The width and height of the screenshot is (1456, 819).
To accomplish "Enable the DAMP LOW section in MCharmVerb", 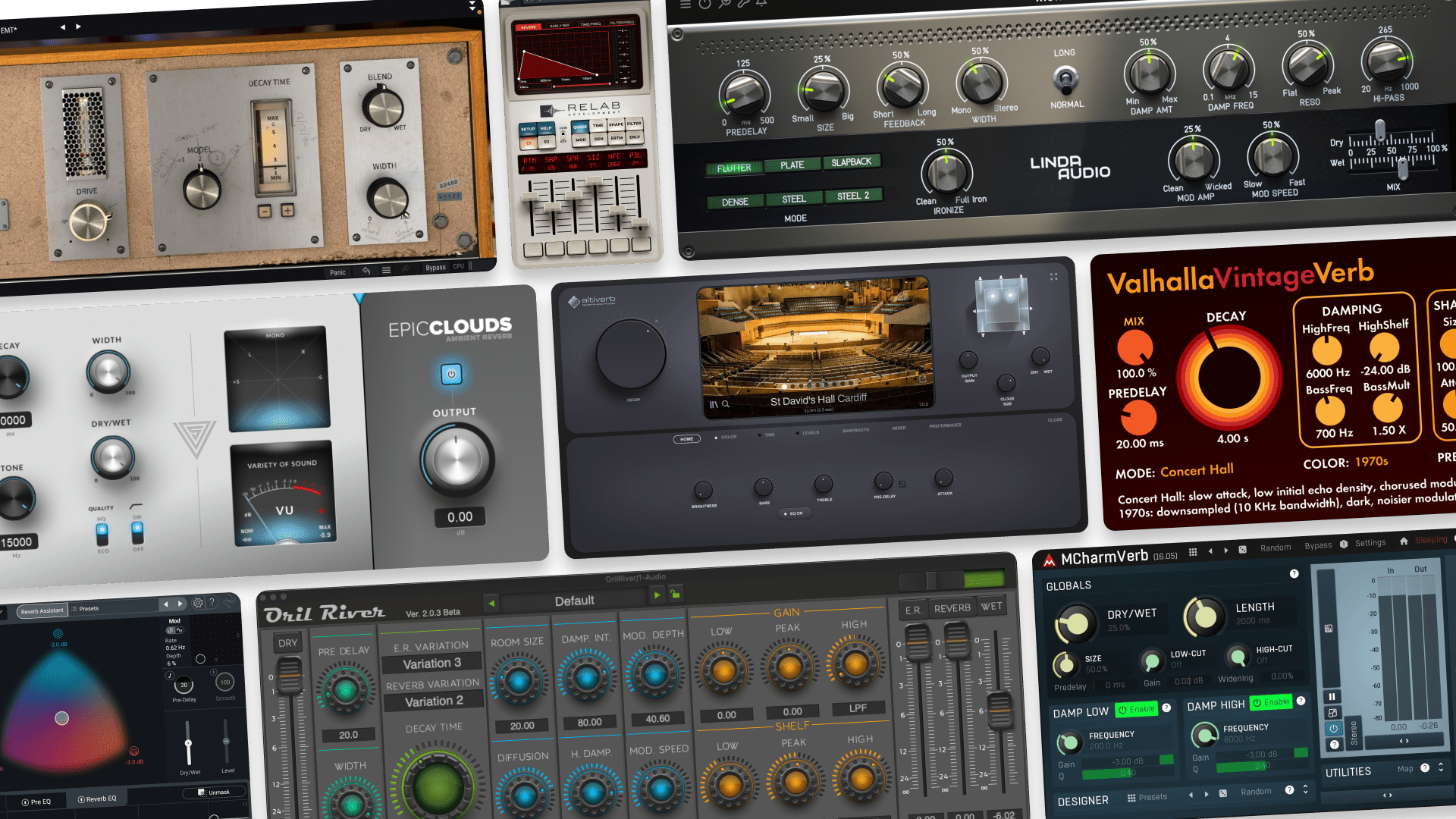I will pyautogui.click(x=1136, y=710).
